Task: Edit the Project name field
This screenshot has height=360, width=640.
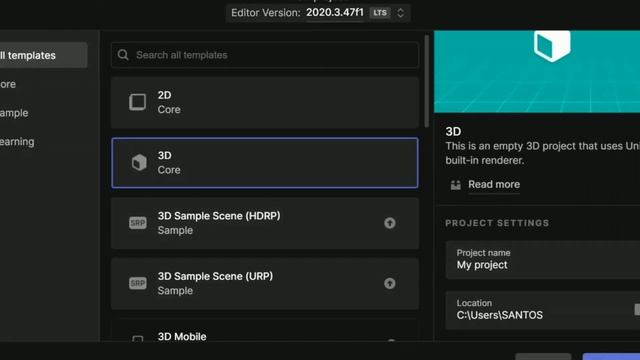Action: (543, 260)
